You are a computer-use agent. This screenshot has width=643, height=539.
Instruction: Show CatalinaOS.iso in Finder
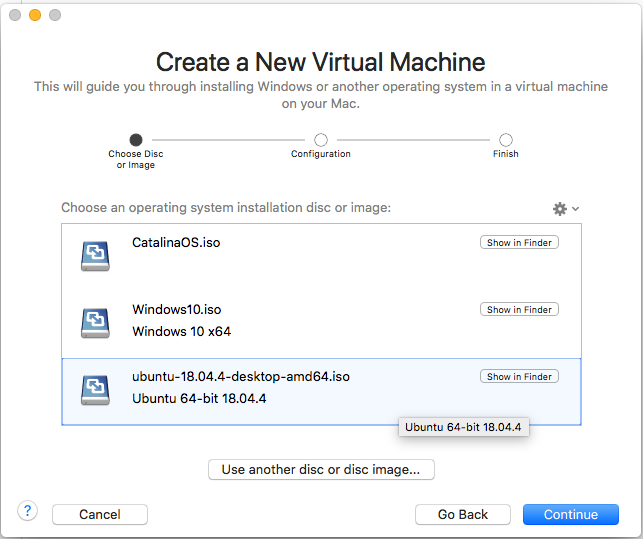click(519, 242)
